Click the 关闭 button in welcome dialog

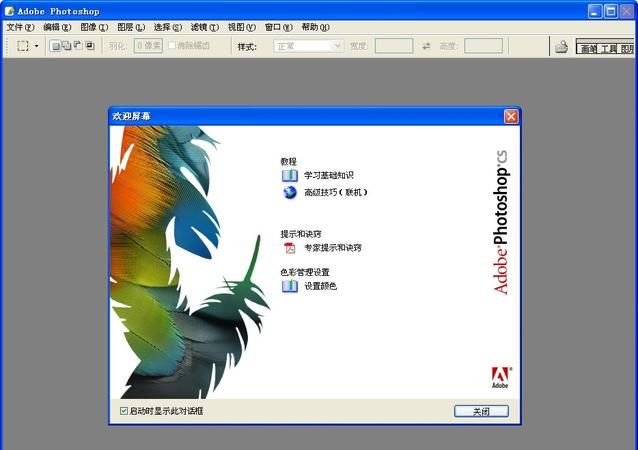pyautogui.click(x=481, y=411)
